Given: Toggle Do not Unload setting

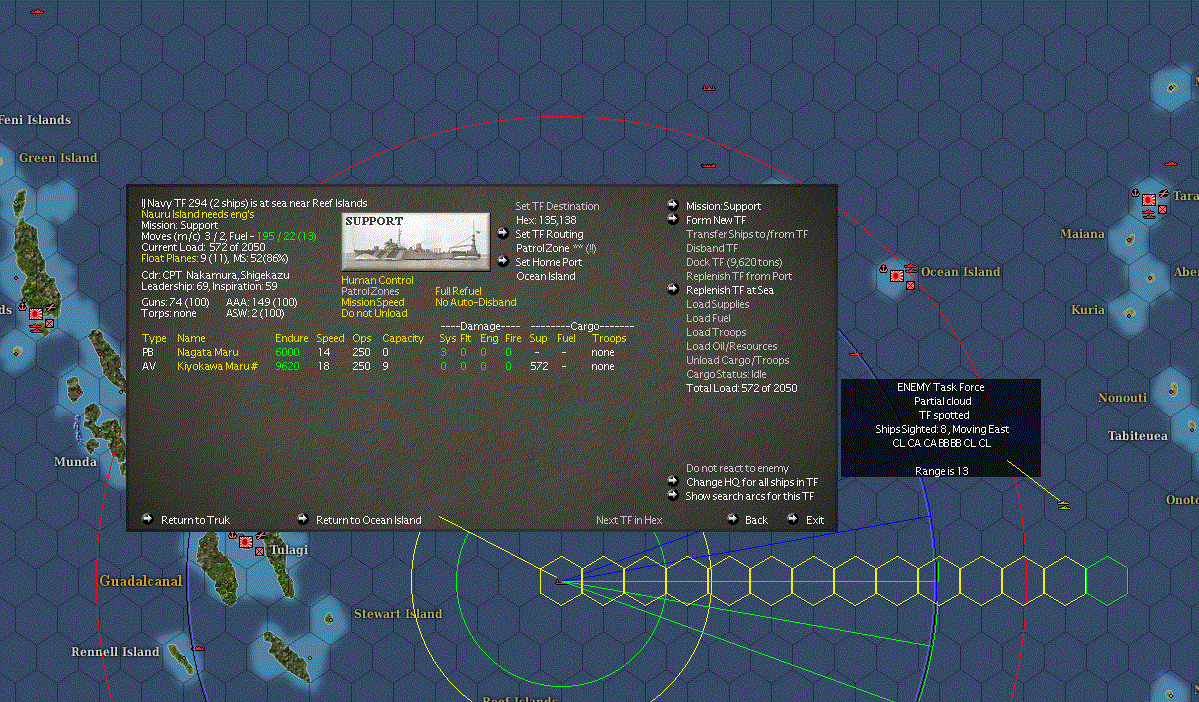Looking at the screenshot, I should [x=374, y=313].
